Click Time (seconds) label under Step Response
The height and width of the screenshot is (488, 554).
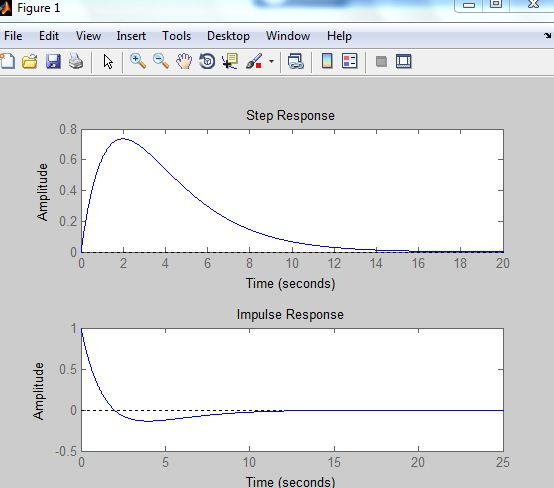coord(290,283)
